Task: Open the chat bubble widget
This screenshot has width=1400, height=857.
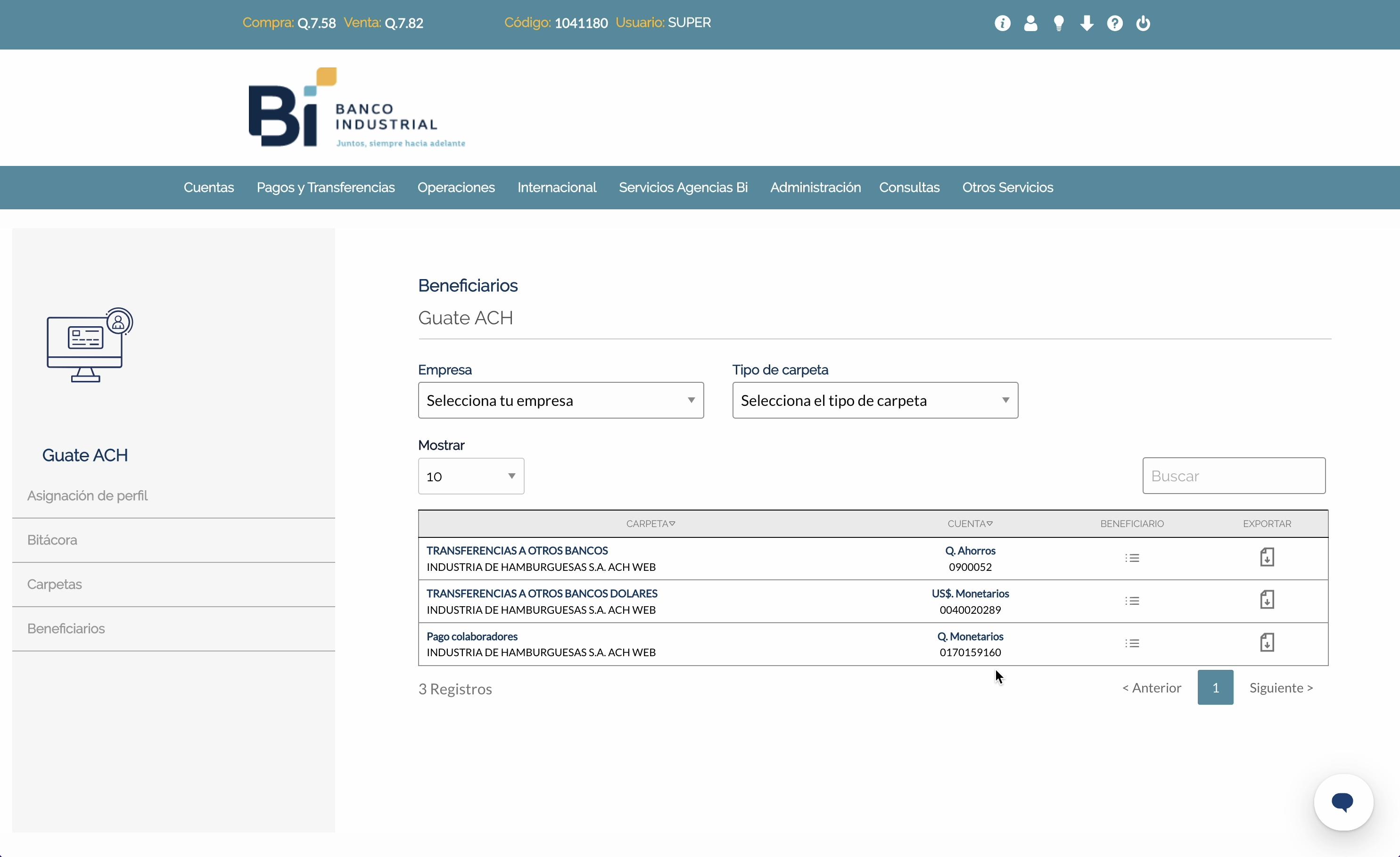Action: coord(1342,802)
